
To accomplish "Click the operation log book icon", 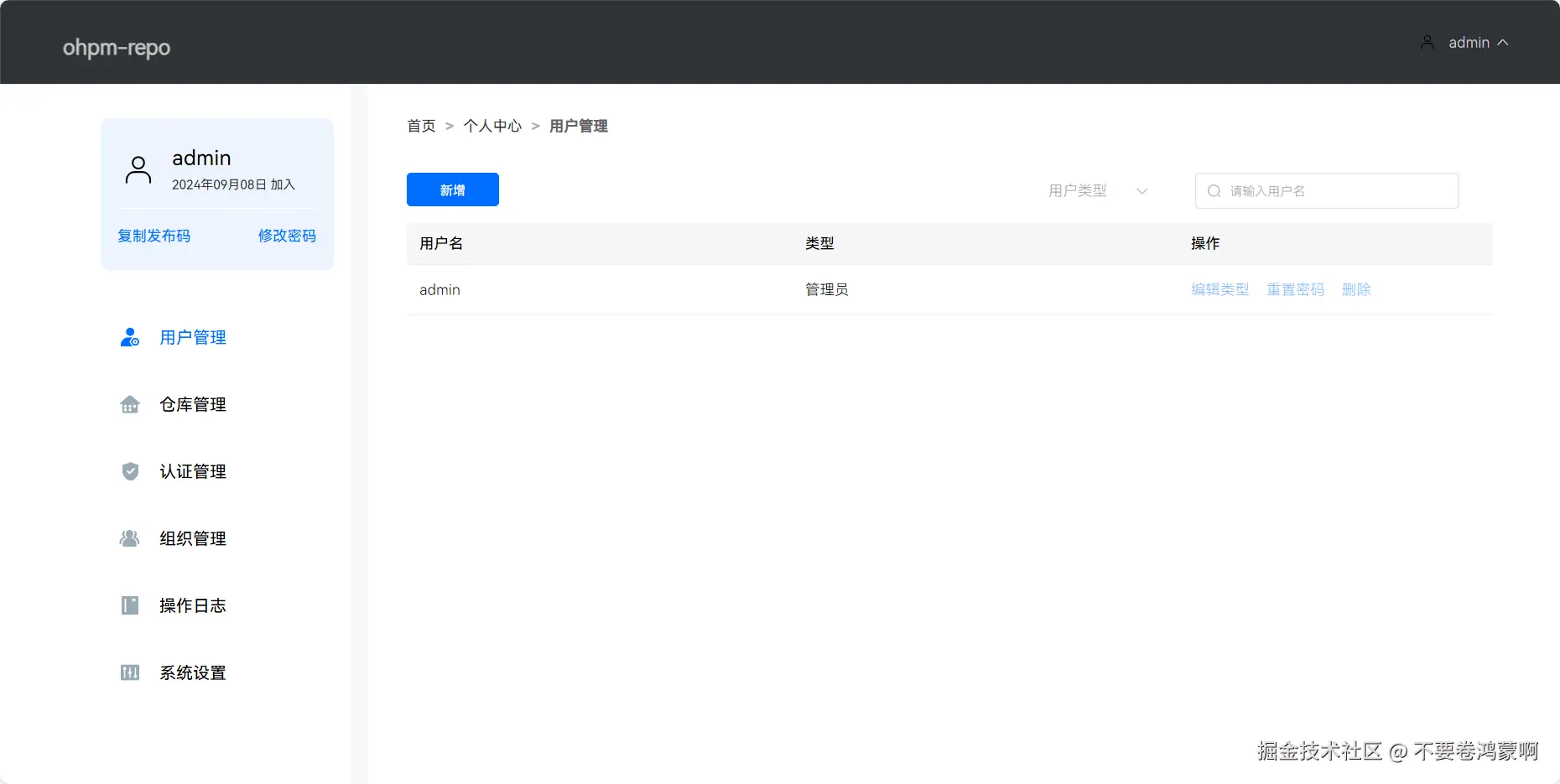I will click(x=130, y=605).
